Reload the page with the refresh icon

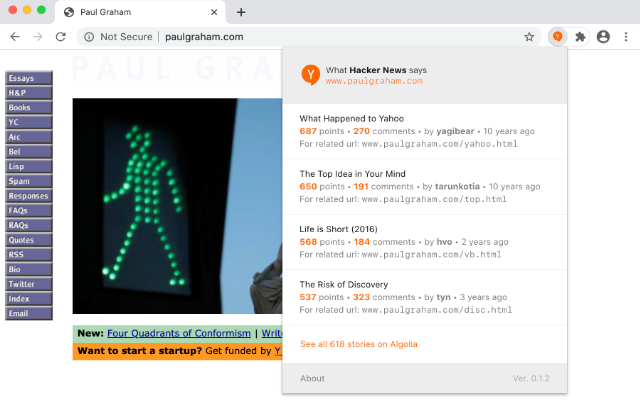point(61,37)
